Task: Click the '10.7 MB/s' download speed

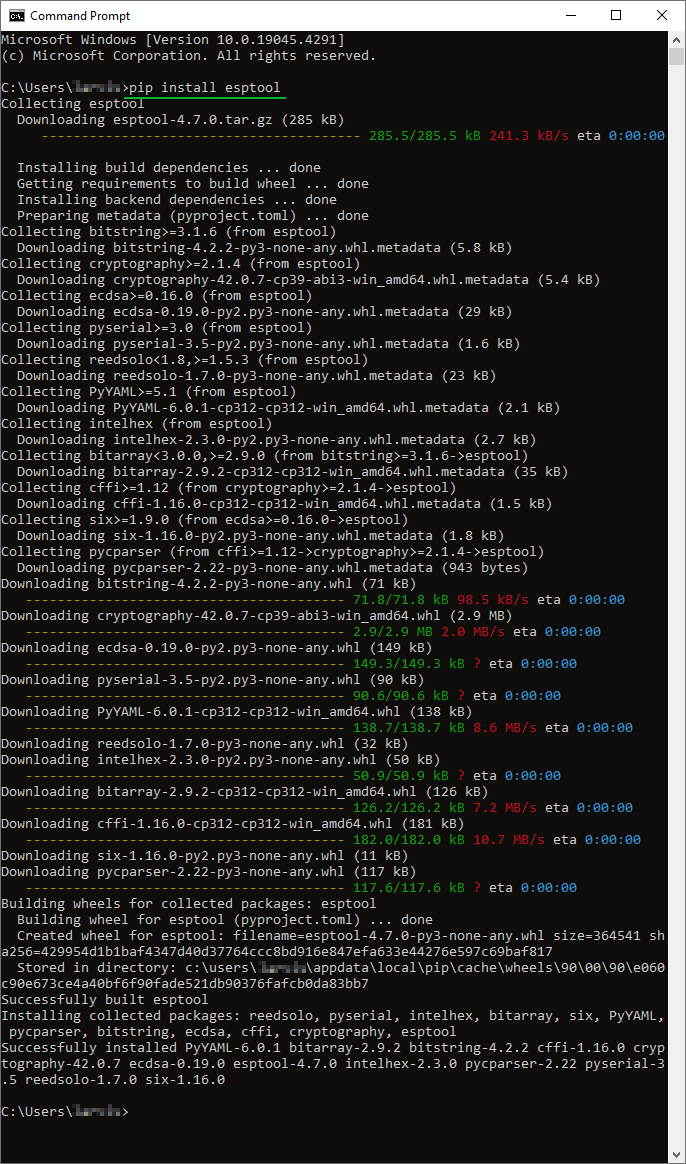Action: tap(509, 840)
